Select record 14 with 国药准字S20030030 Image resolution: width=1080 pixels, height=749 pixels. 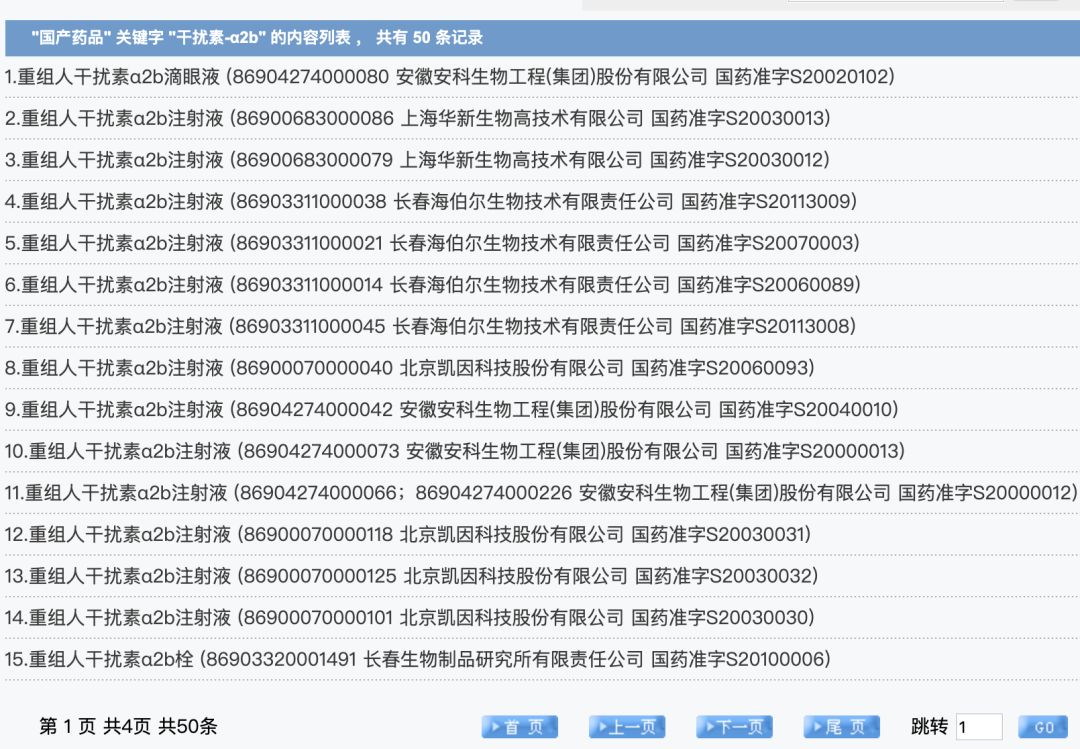[409, 617]
